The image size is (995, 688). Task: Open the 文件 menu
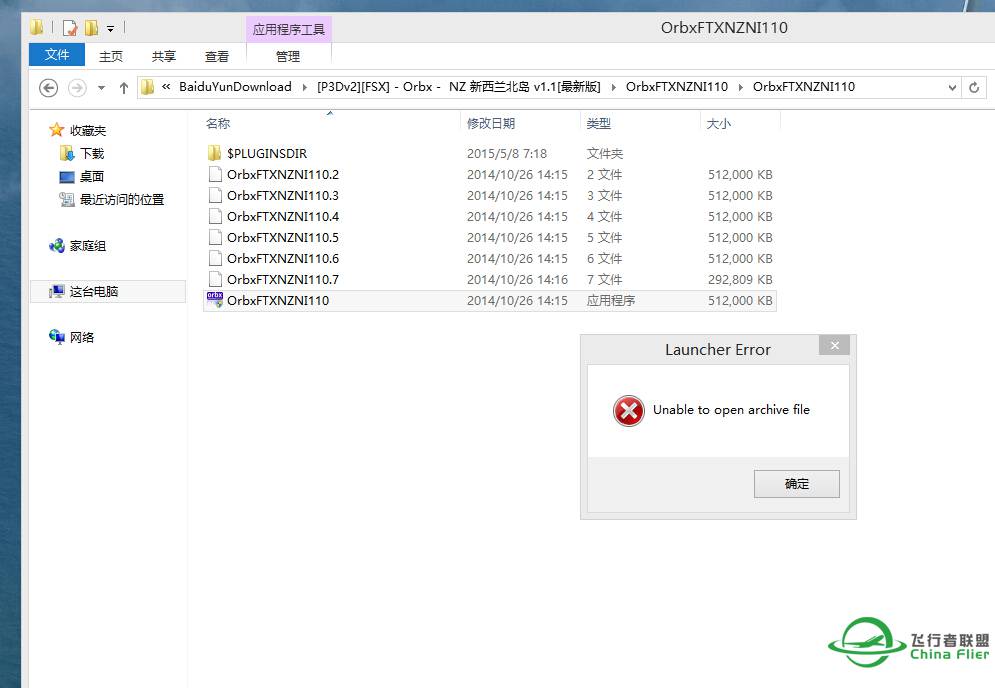pyautogui.click(x=56, y=56)
